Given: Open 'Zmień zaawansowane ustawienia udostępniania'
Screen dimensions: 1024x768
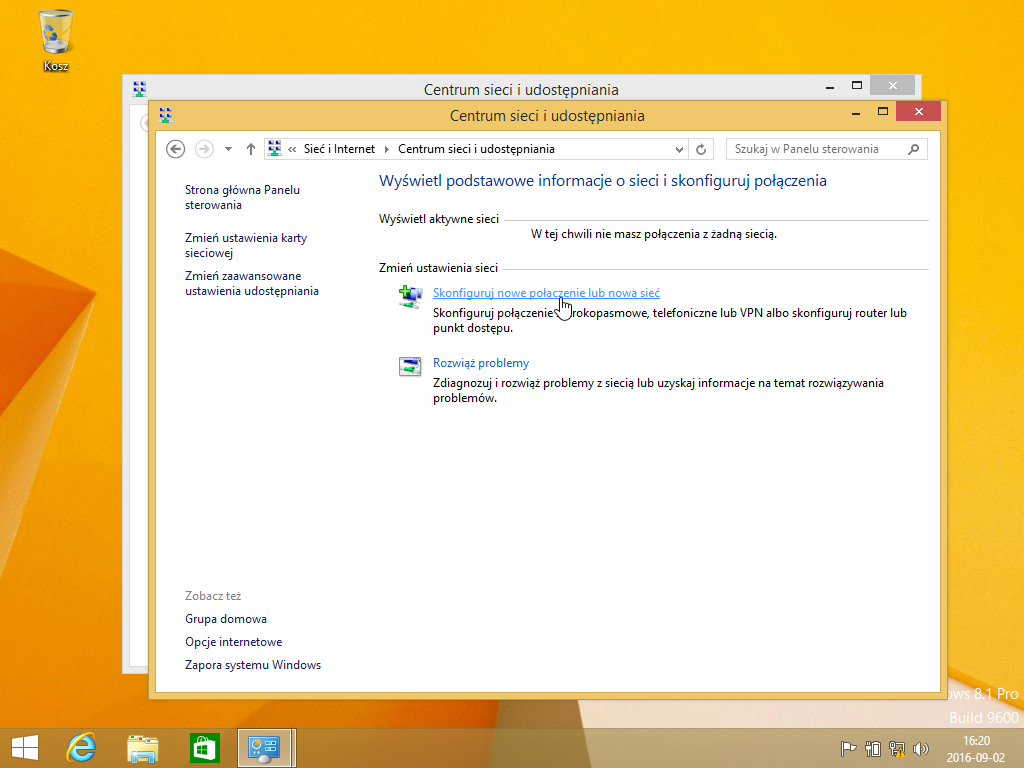Looking at the screenshot, I should pyautogui.click(x=251, y=283).
